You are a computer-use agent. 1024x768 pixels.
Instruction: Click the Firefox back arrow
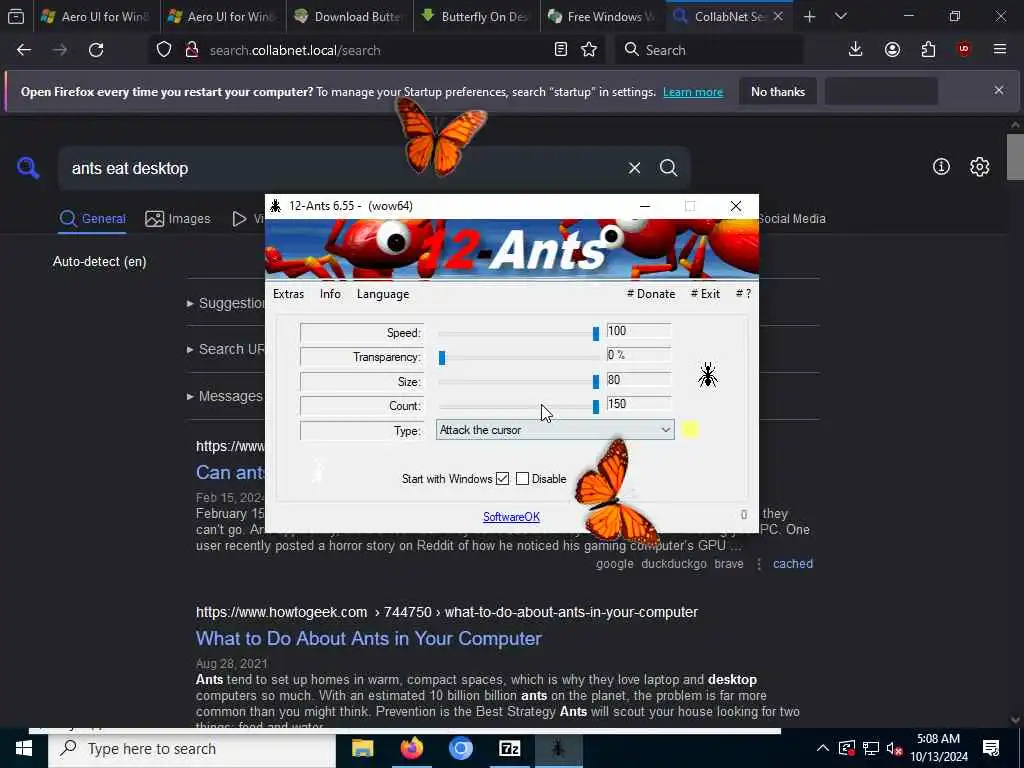[24, 50]
